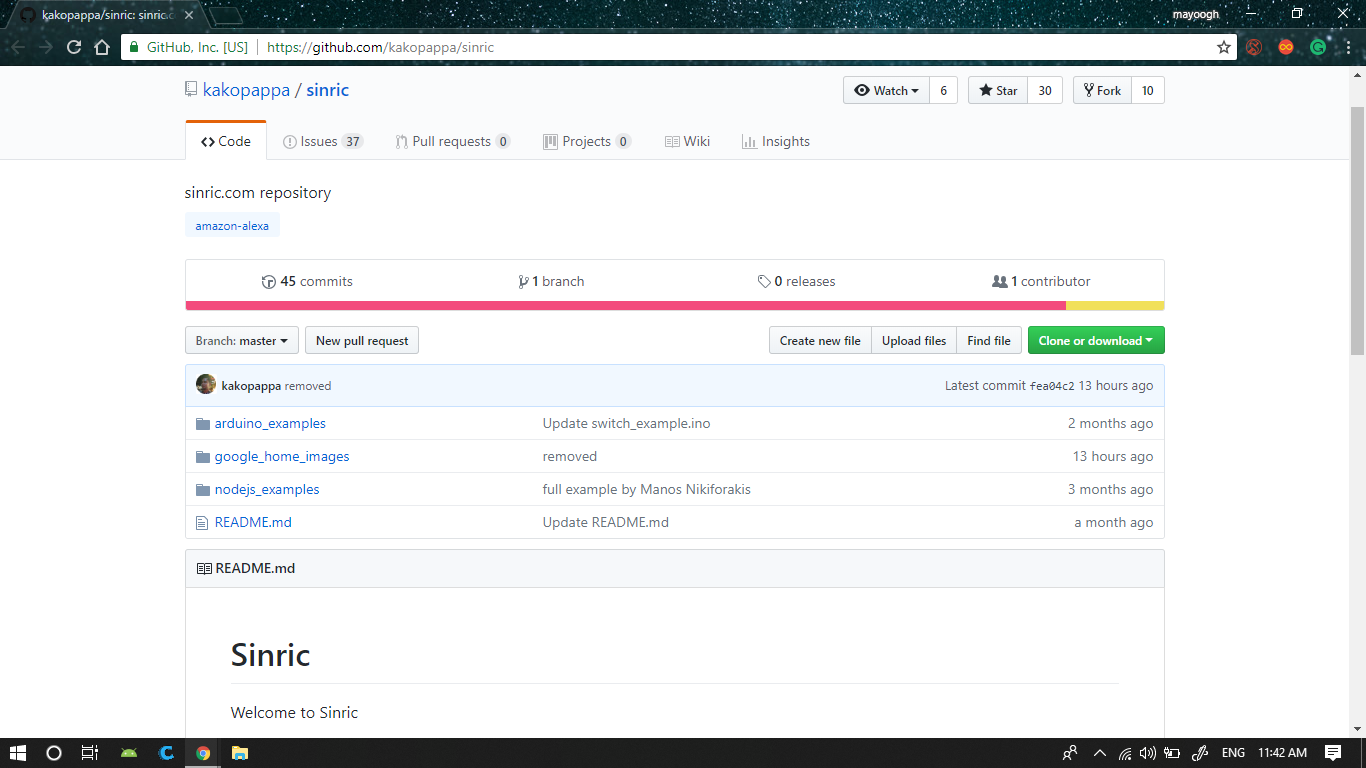Image resolution: width=1366 pixels, height=768 pixels.
Task: Open the Grammarly extension icon
Action: coord(1318,47)
